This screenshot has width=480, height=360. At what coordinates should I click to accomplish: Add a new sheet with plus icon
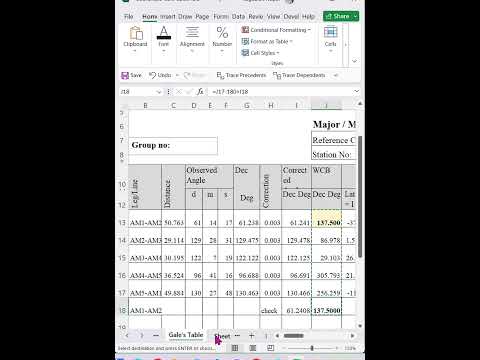(x=252, y=336)
